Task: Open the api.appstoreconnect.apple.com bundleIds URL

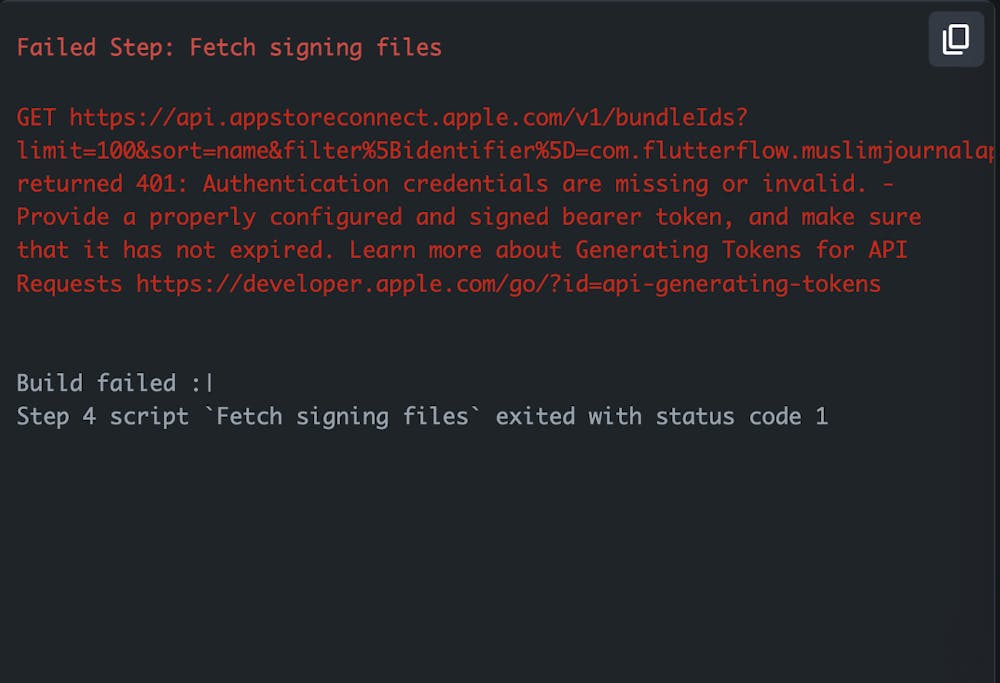Action: (408, 117)
